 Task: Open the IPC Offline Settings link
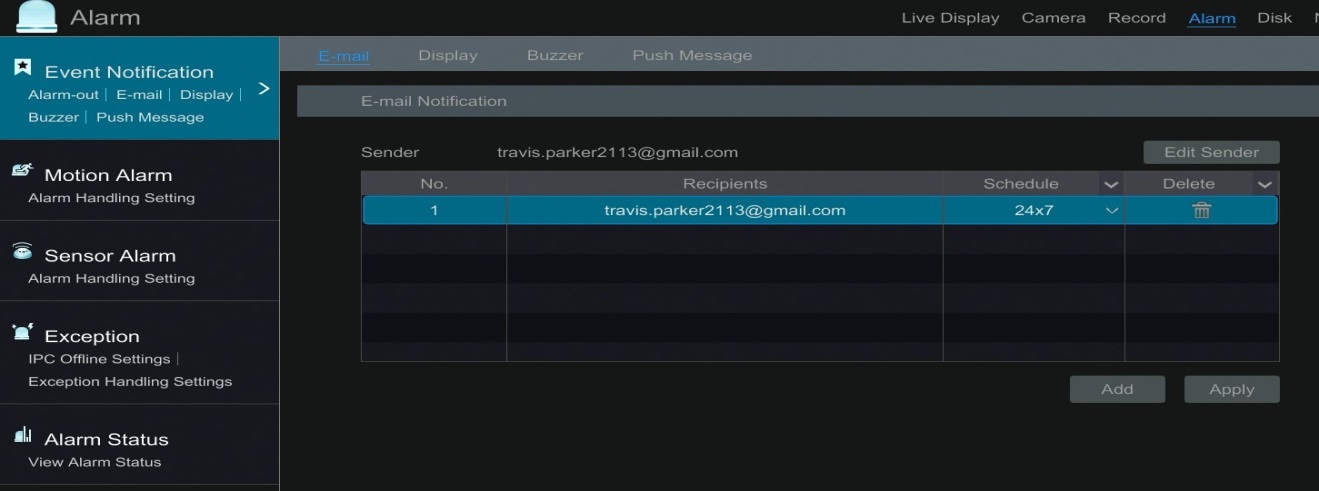(x=99, y=359)
